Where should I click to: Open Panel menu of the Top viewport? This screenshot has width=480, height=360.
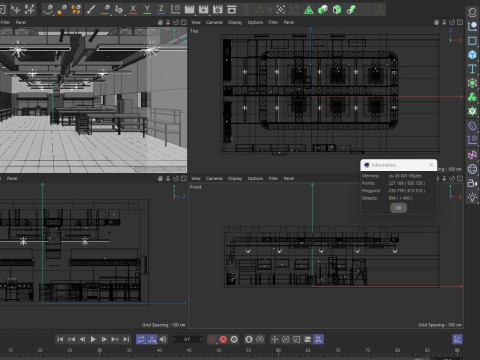coord(289,22)
